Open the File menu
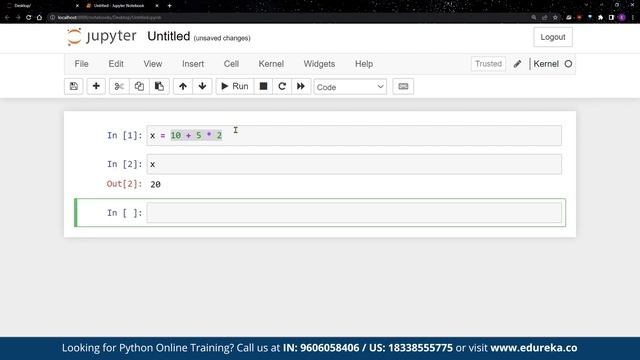Viewport: 640px width, 360px height. (81, 64)
